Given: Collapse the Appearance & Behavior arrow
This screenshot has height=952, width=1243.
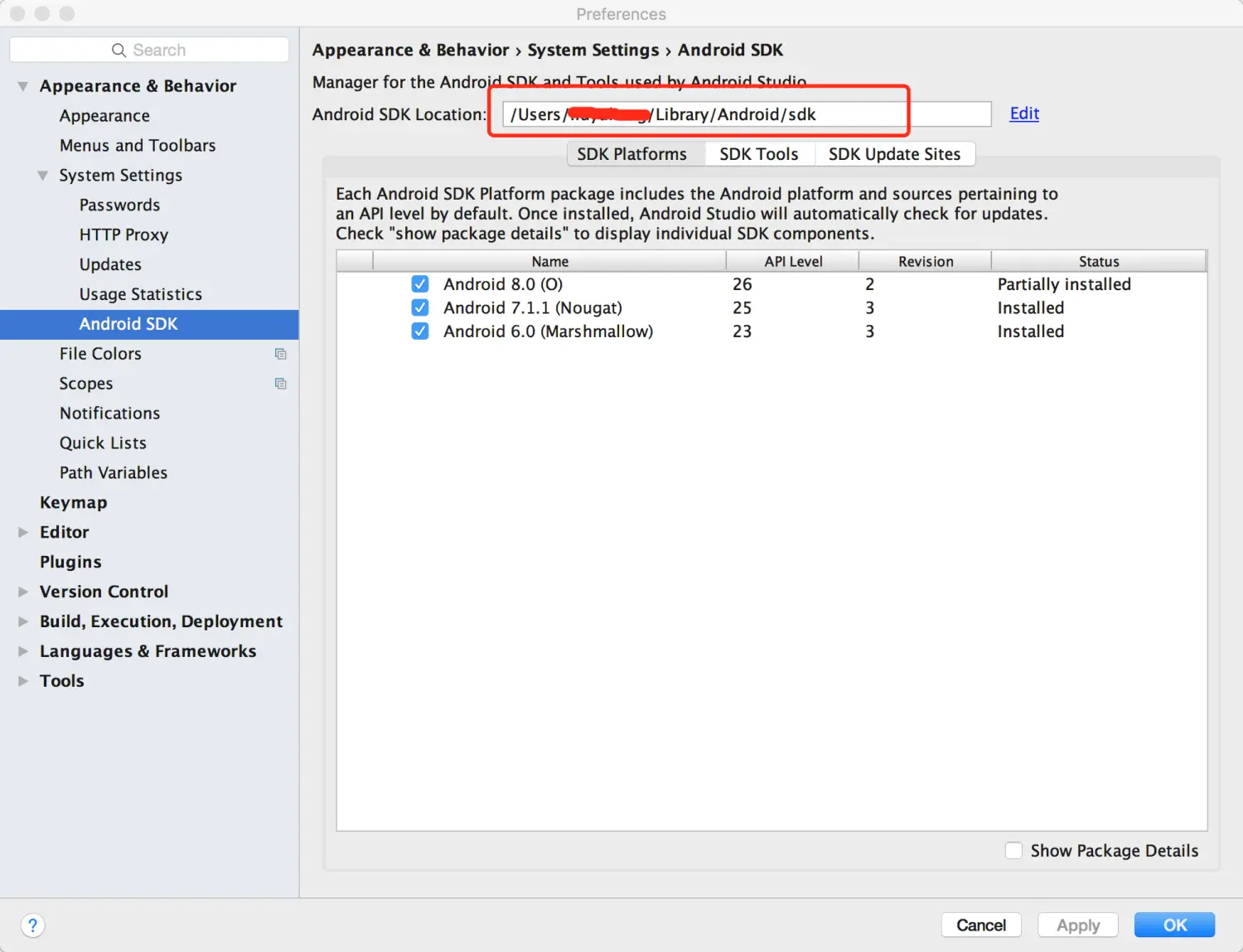Looking at the screenshot, I should 23,86.
